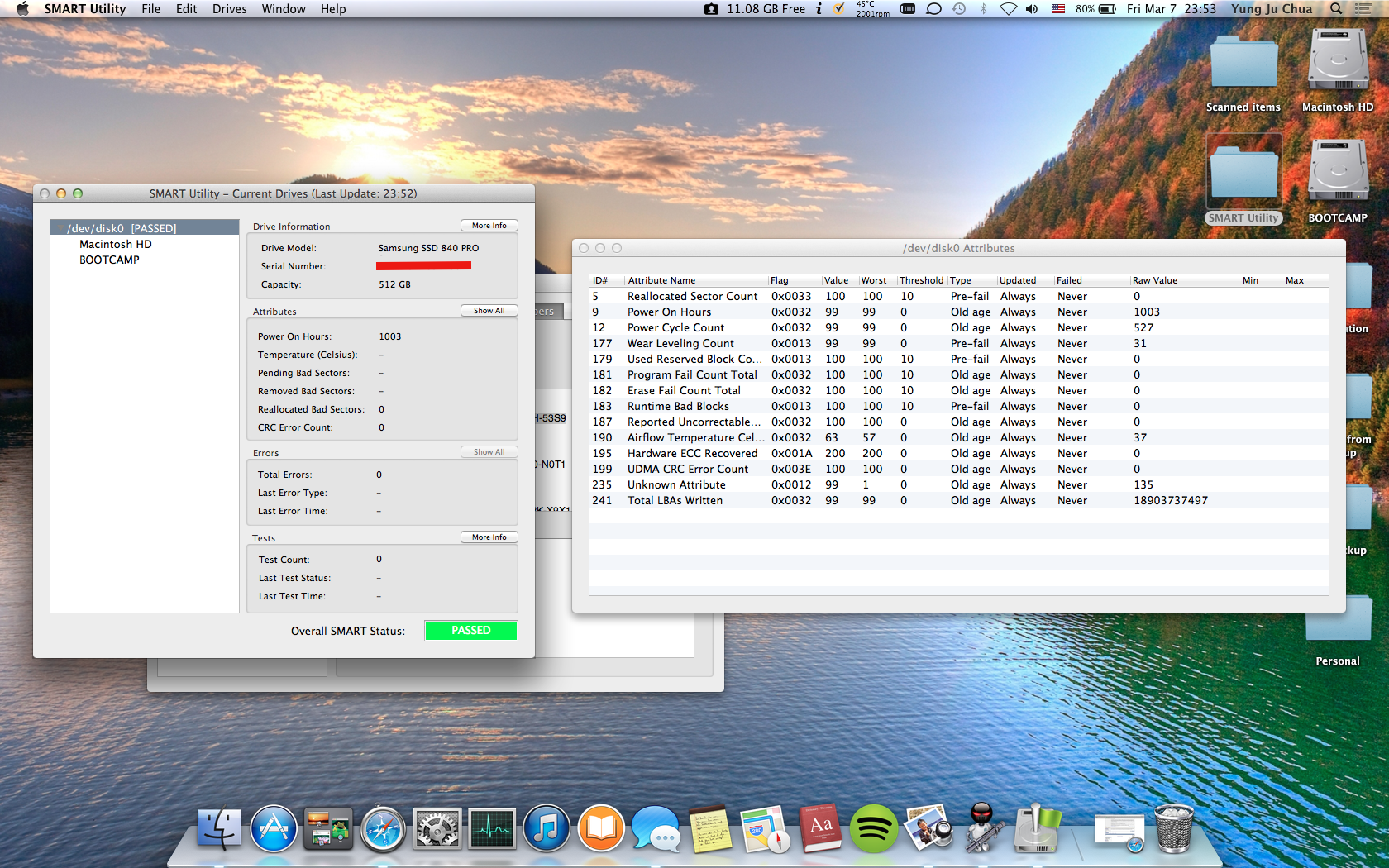
Task: Launch Safari from the dock
Action: tap(383, 828)
